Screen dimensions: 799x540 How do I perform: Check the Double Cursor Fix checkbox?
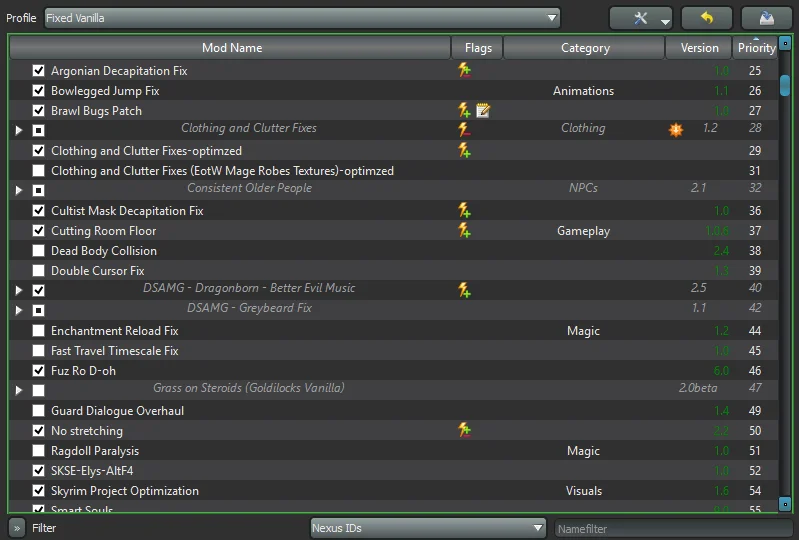tap(38, 270)
